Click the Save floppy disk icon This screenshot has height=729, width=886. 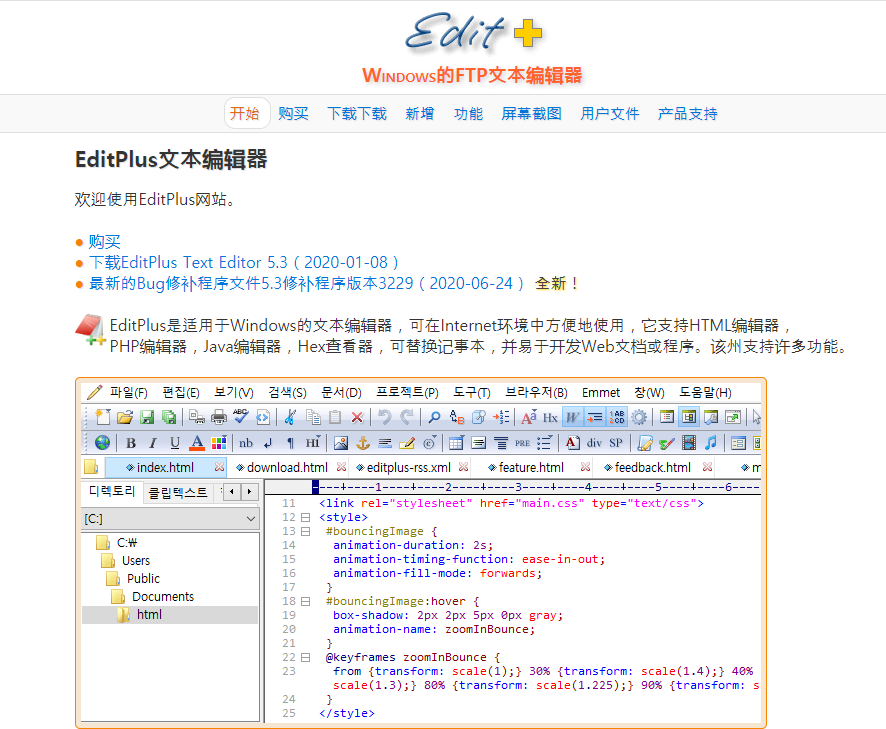[x=147, y=417]
